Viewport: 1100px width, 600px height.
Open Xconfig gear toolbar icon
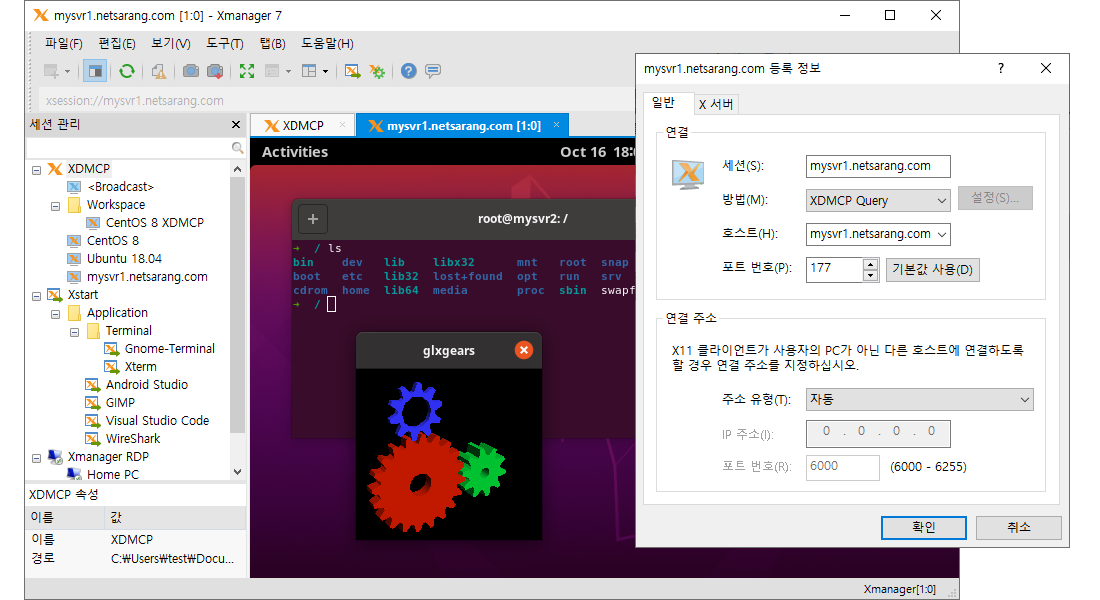pos(377,71)
